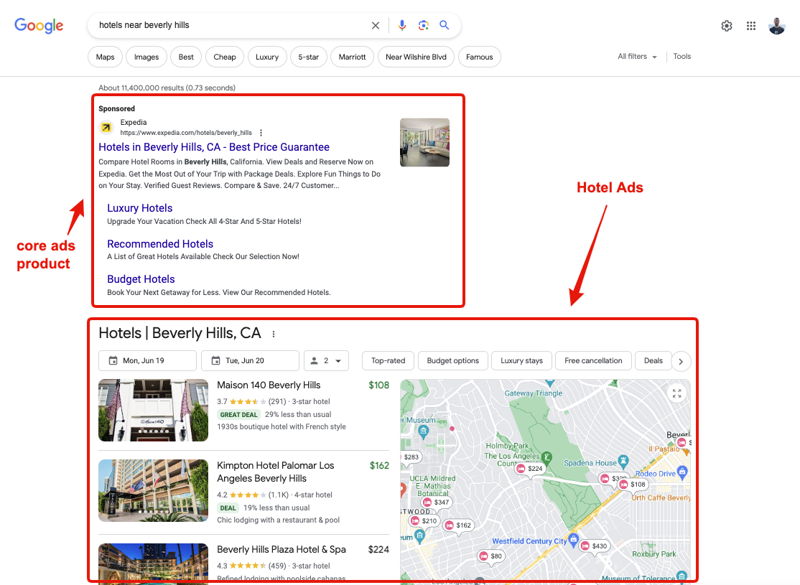This screenshot has height=585, width=800.
Task: Open settings gear icon
Action: pos(727,26)
